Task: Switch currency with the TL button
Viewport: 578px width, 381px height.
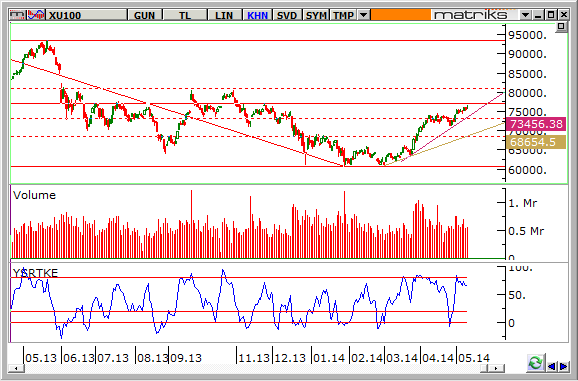Action: [184, 15]
